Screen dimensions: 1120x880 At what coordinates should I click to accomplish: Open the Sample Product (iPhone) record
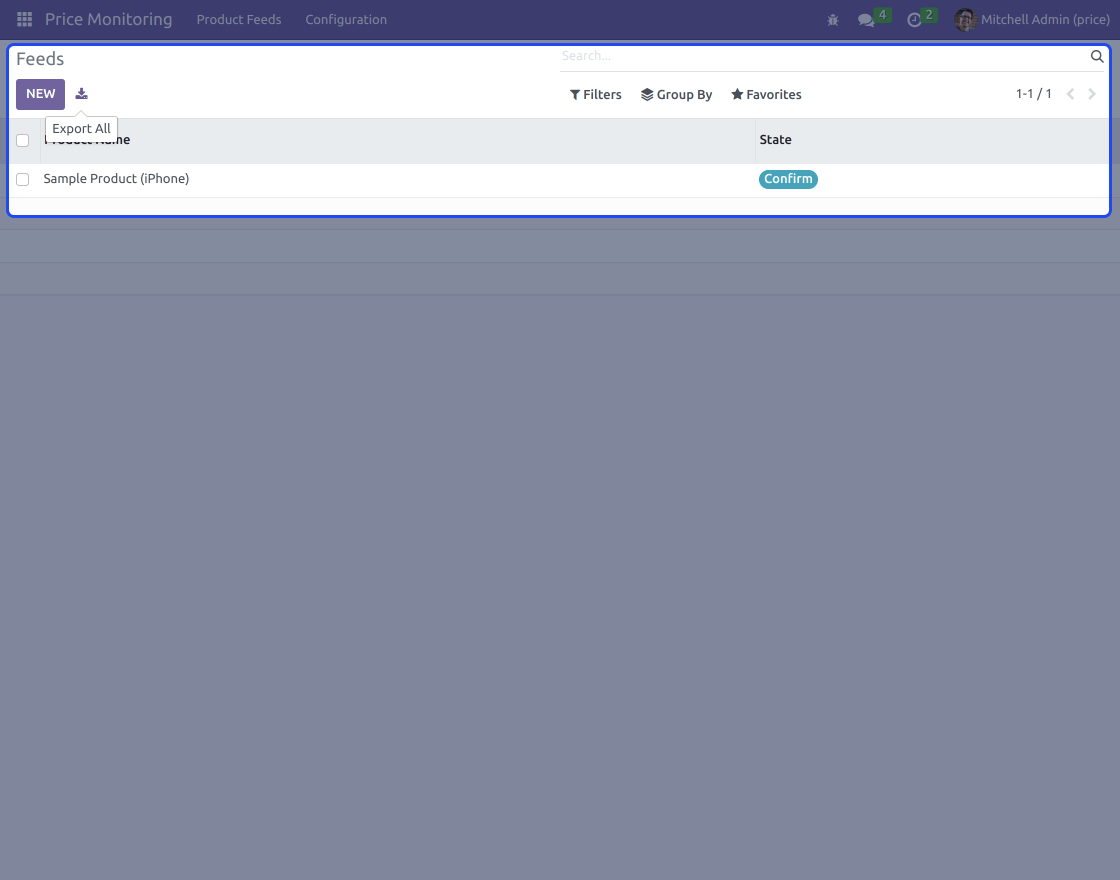(x=116, y=179)
